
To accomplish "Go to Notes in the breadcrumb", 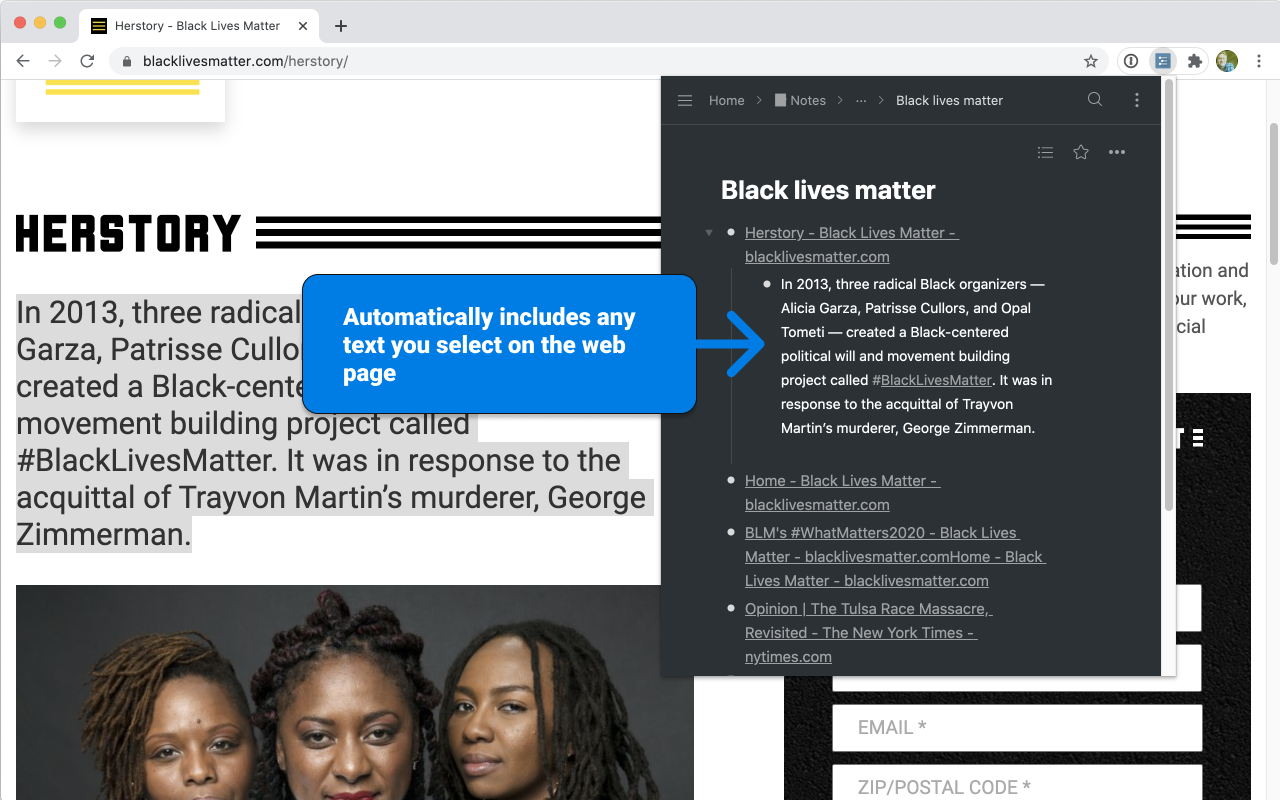I will point(807,100).
